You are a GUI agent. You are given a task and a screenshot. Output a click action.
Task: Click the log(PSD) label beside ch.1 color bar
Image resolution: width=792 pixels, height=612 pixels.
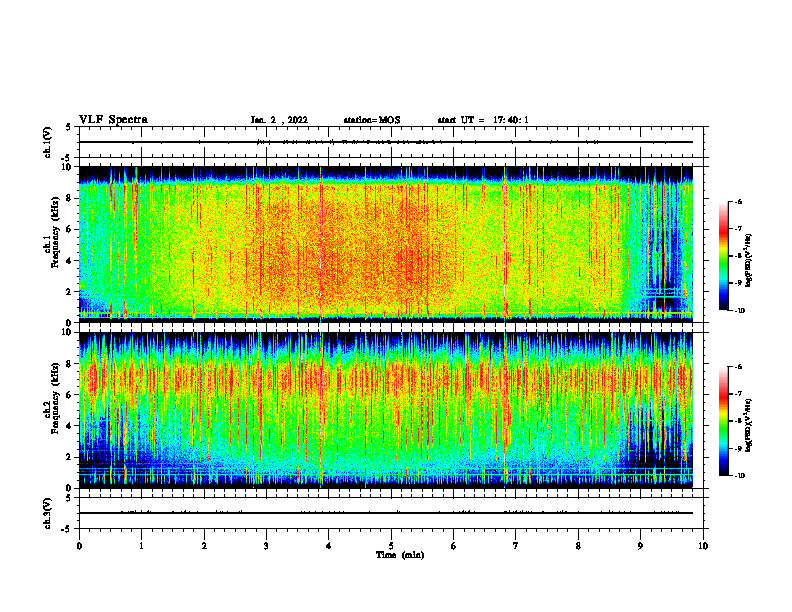[748, 261]
